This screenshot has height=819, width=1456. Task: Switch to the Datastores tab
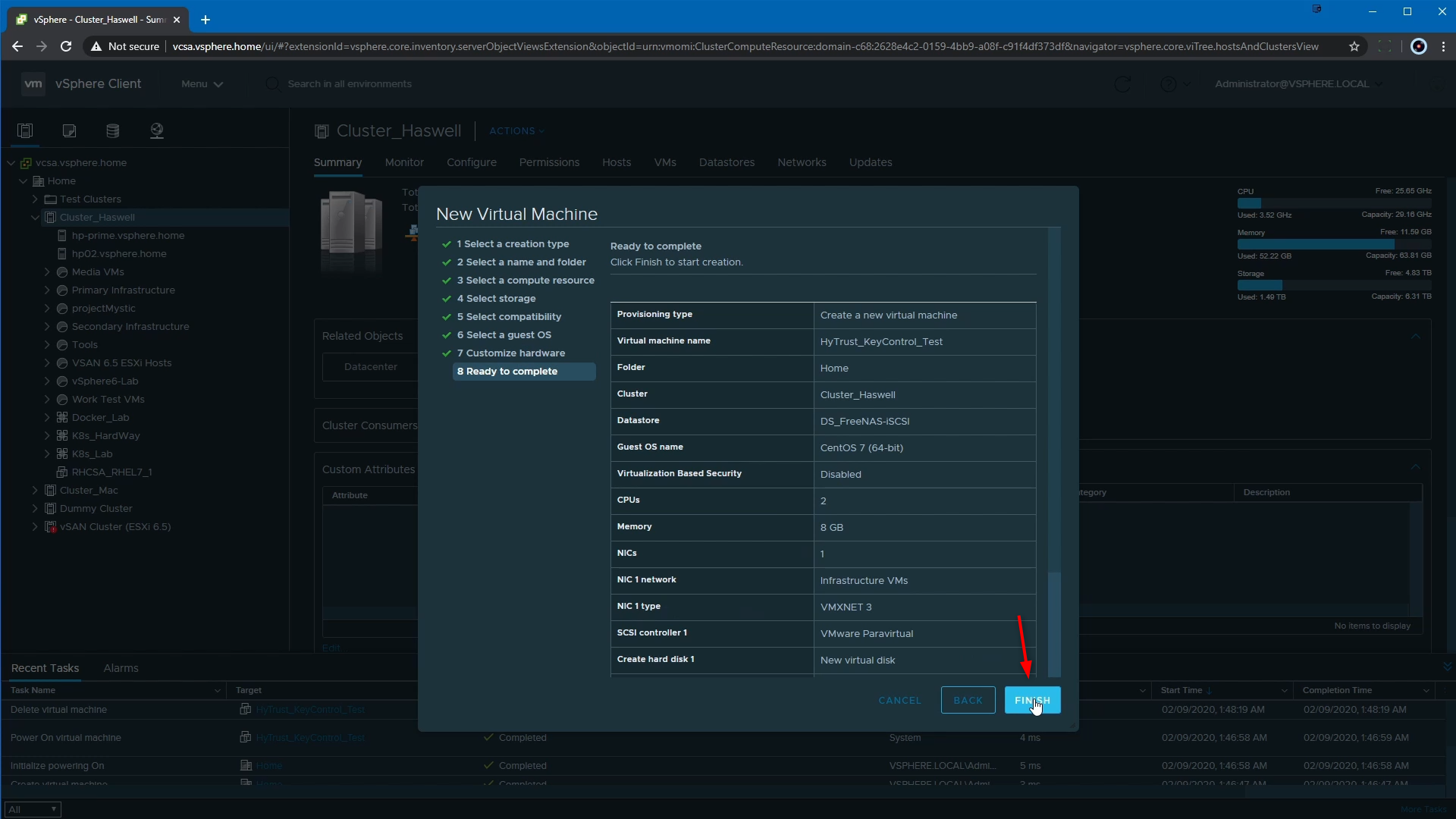[726, 162]
